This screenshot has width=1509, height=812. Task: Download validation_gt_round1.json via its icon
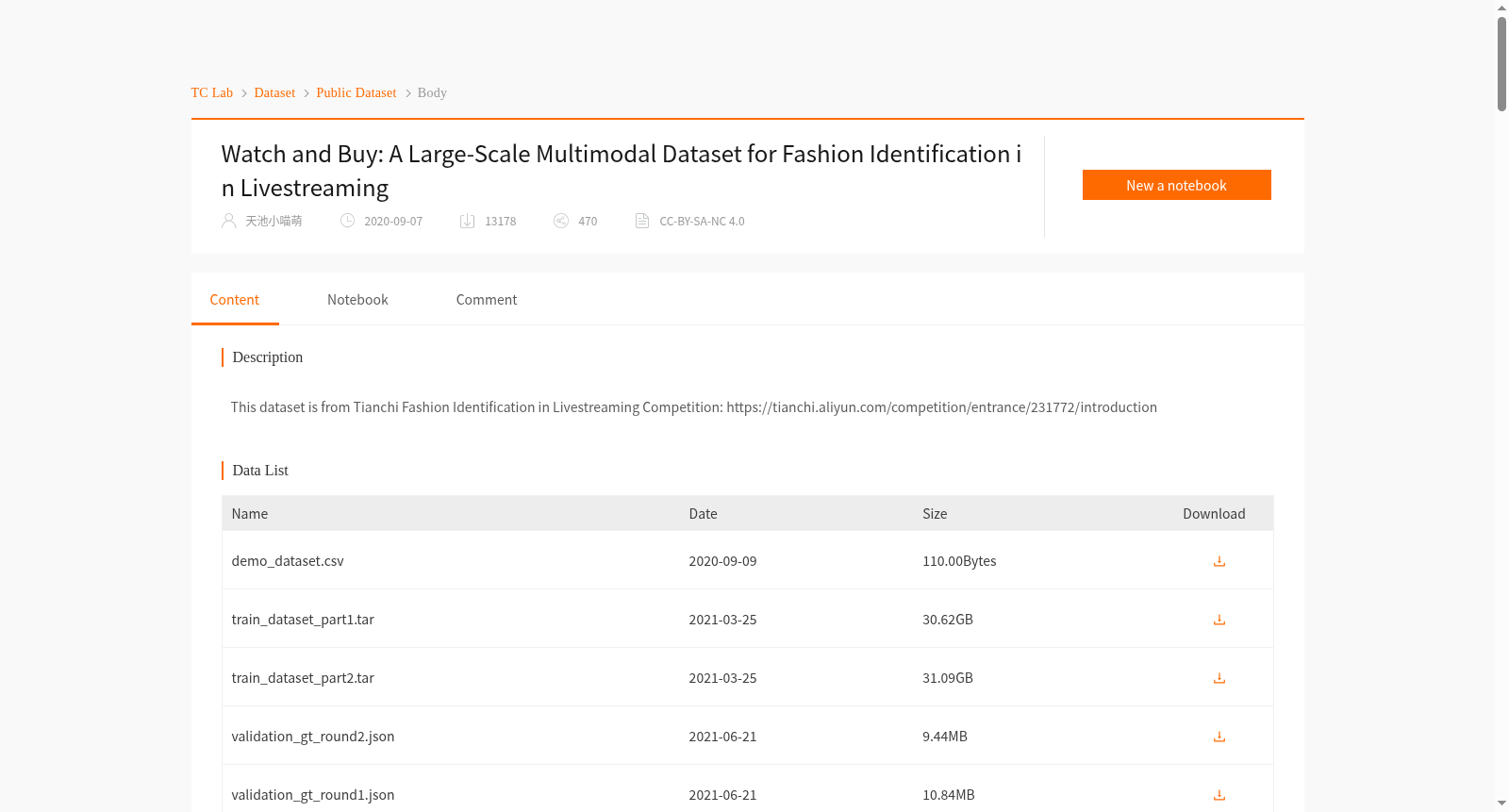[1219, 795]
